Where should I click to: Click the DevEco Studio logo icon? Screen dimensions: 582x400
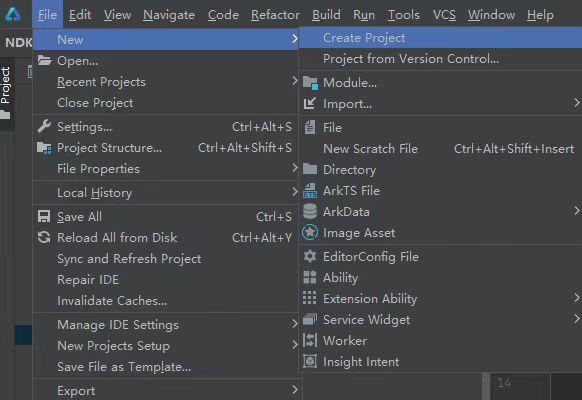(13, 14)
